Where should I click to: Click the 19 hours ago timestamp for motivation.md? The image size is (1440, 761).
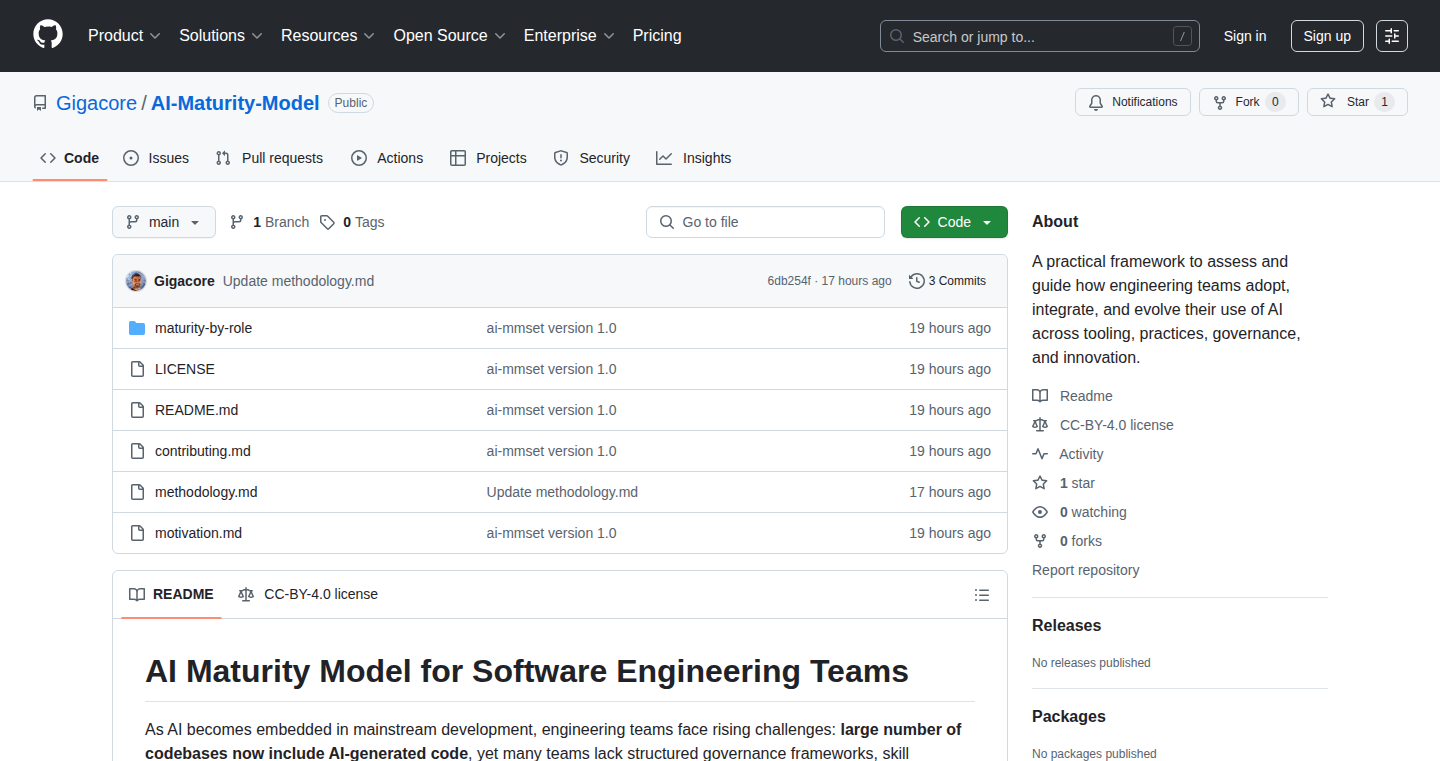[x=950, y=533]
